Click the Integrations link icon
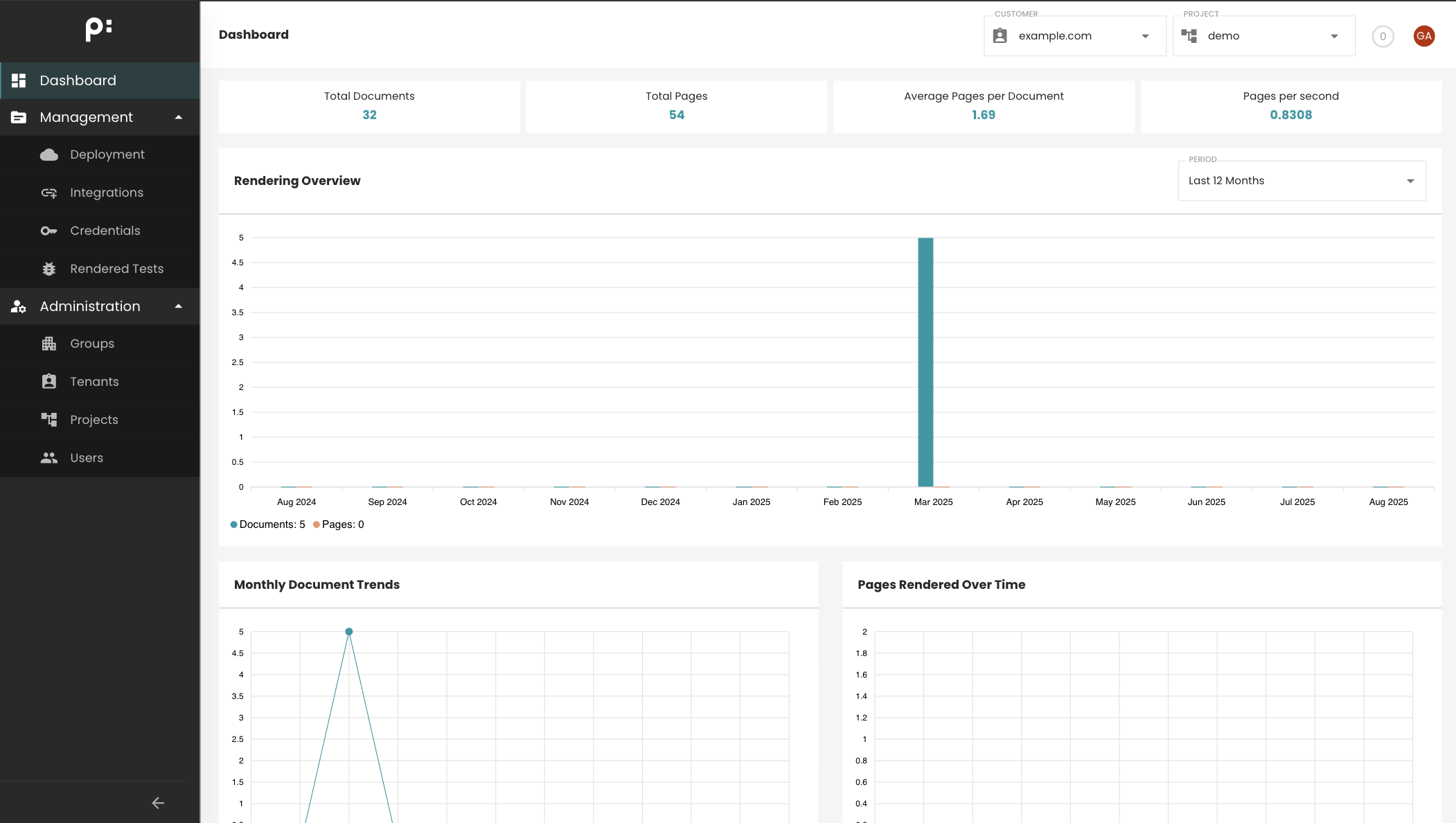 (49, 193)
